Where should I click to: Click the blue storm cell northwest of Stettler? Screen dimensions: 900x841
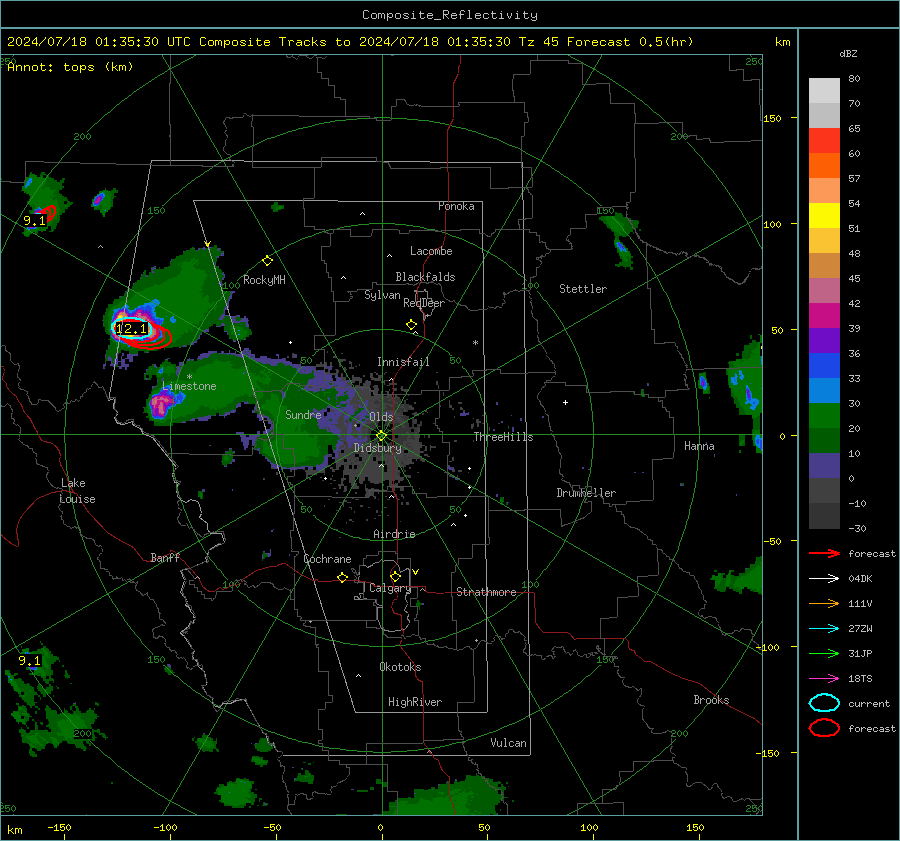pos(620,247)
